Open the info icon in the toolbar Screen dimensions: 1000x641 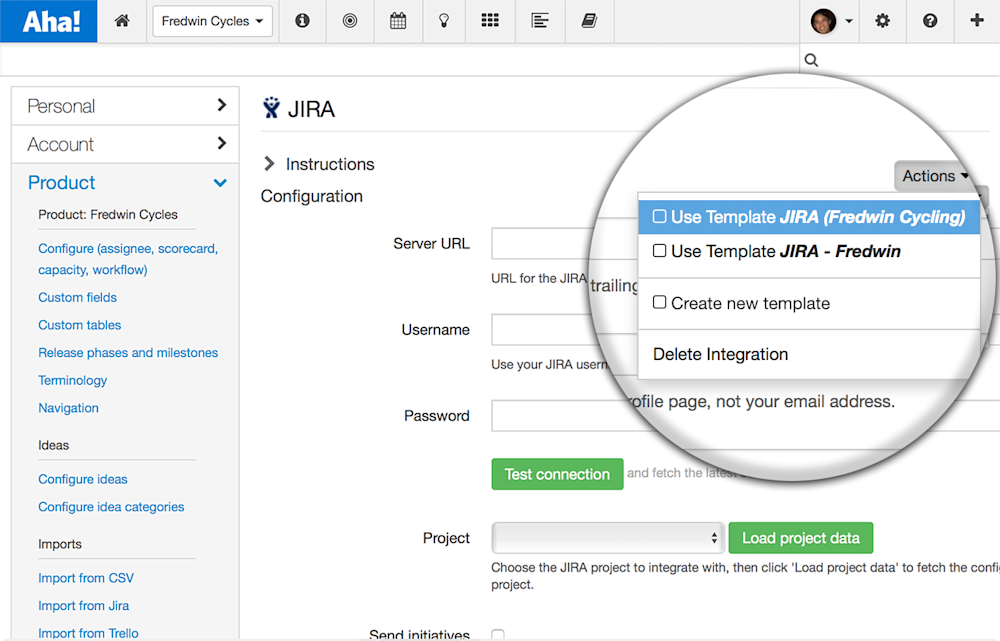coord(302,20)
